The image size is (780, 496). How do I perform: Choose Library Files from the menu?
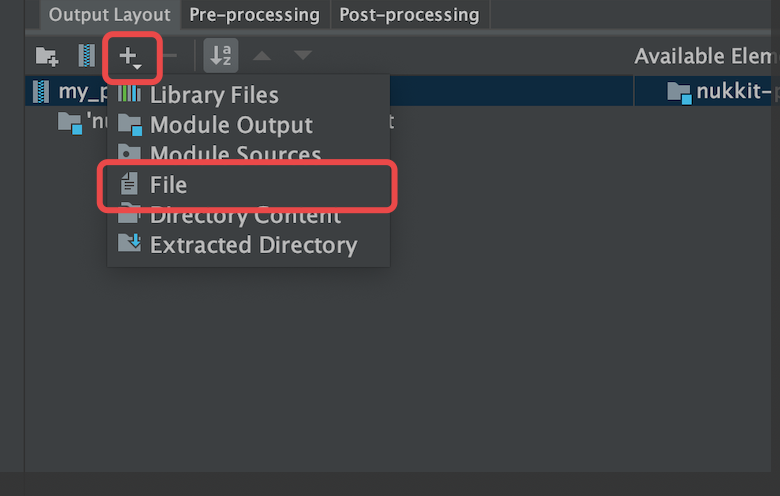point(214,96)
